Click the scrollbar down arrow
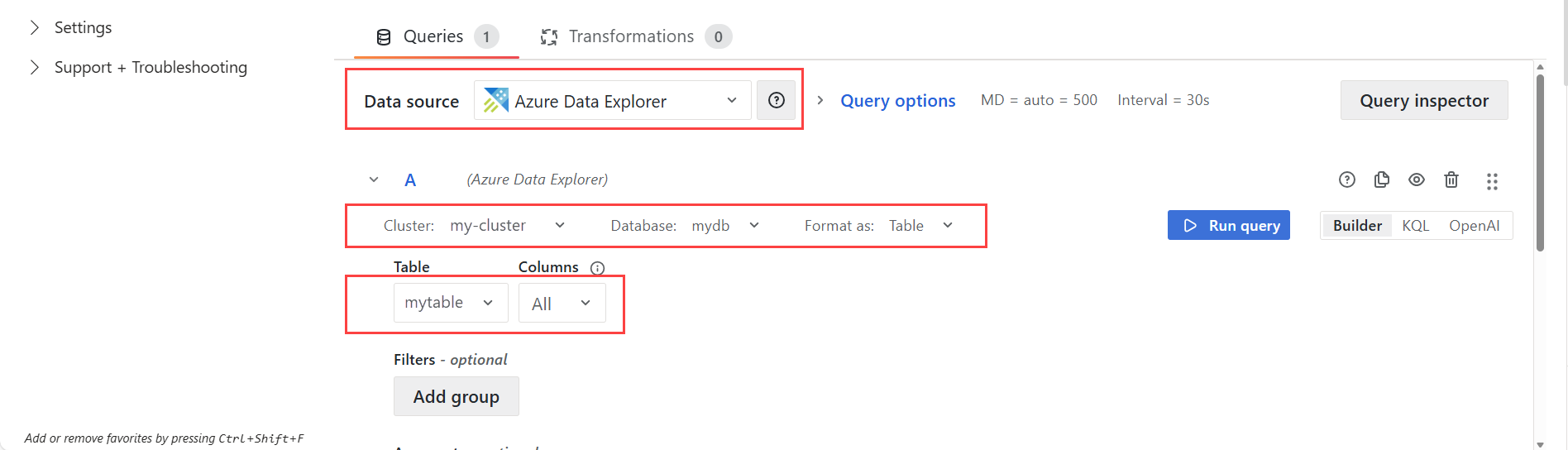 [1540, 444]
